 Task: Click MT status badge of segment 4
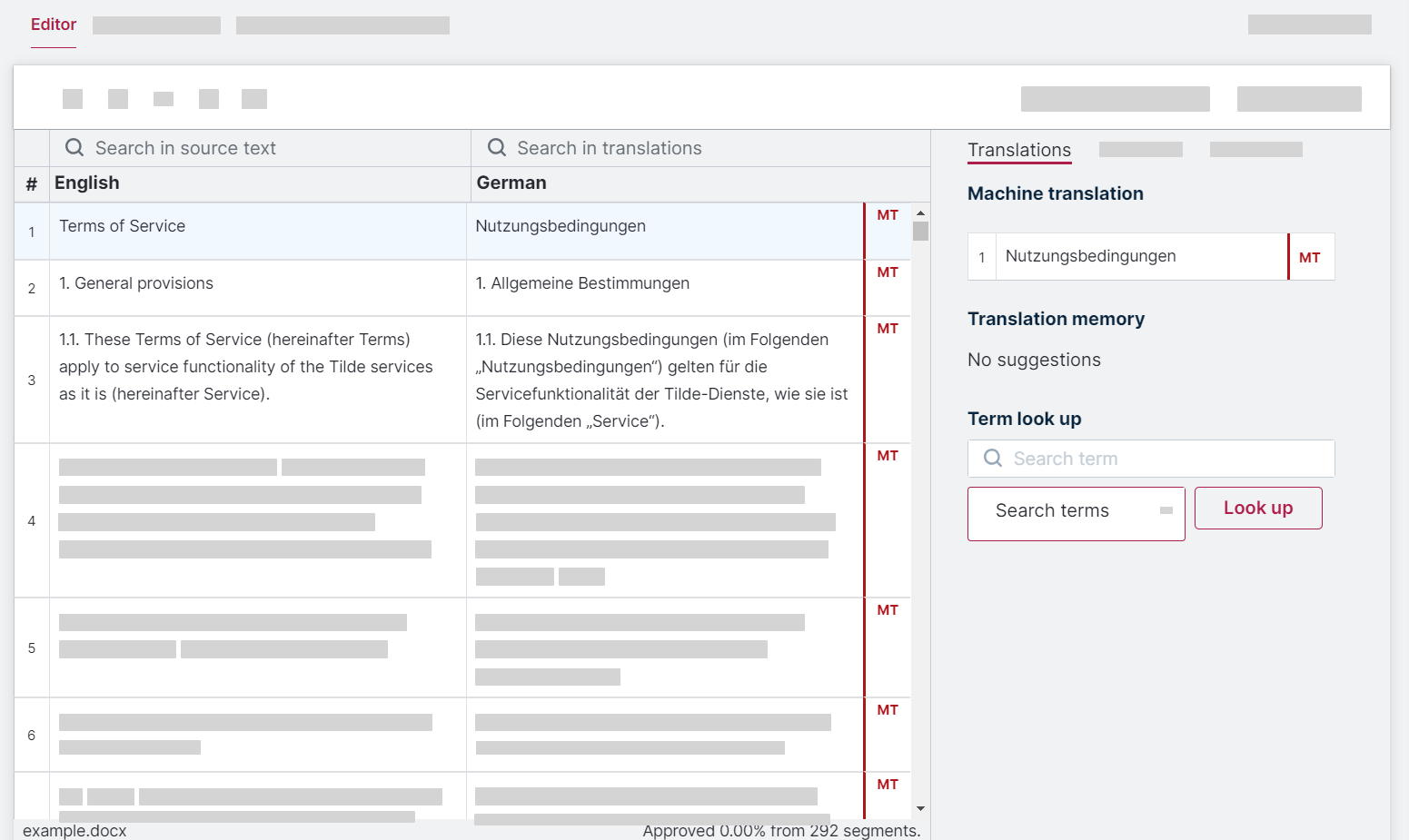click(x=888, y=456)
